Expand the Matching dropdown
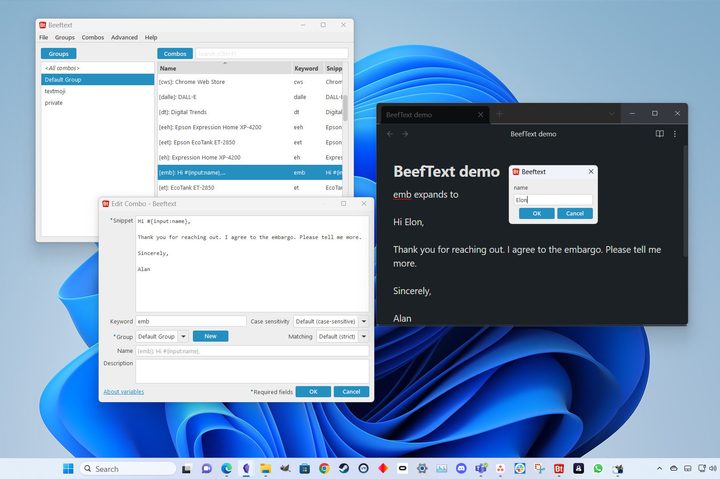Viewport: 720px width, 479px height. coord(364,336)
